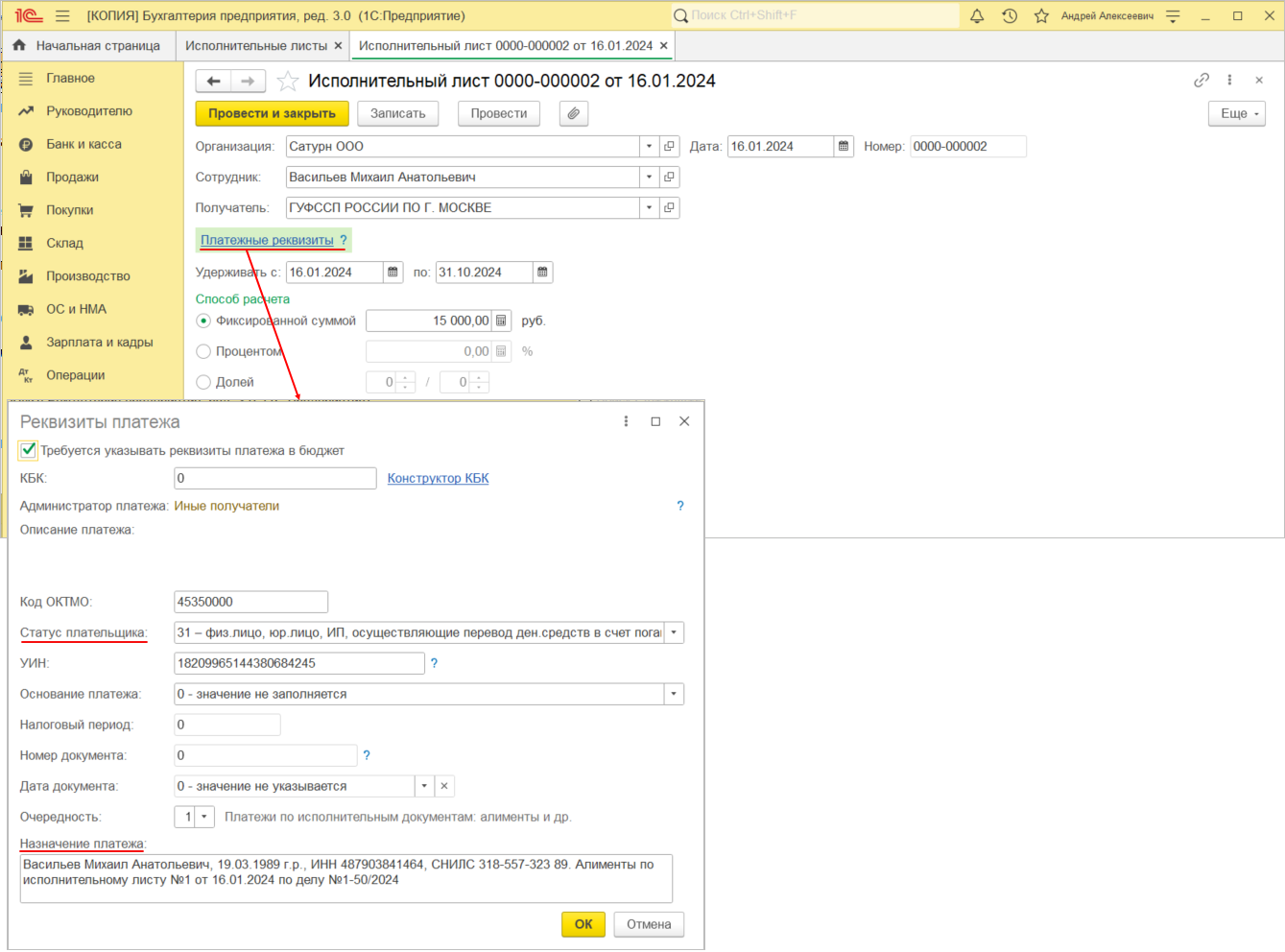Switch to Начальная страница tab
This screenshot has height=952, width=1285.
point(98,46)
